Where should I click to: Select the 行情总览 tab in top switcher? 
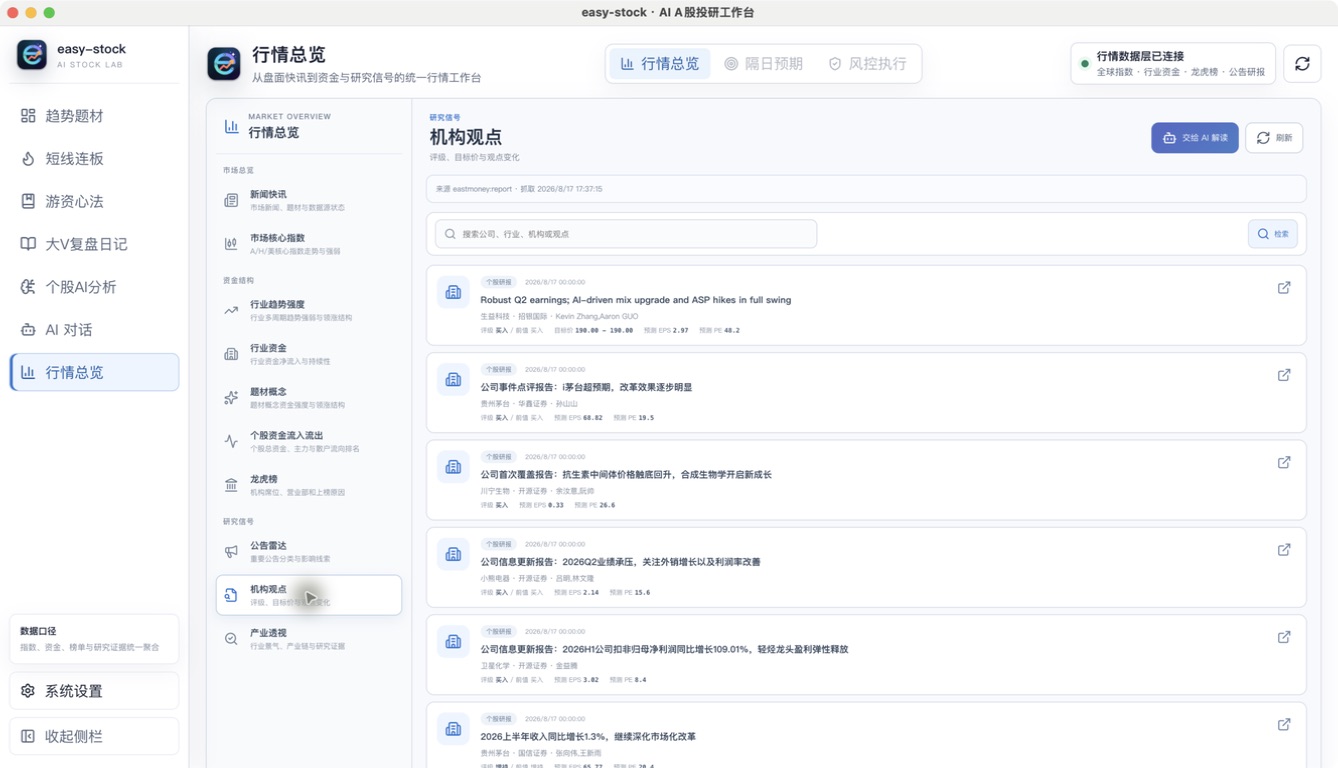click(660, 64)
